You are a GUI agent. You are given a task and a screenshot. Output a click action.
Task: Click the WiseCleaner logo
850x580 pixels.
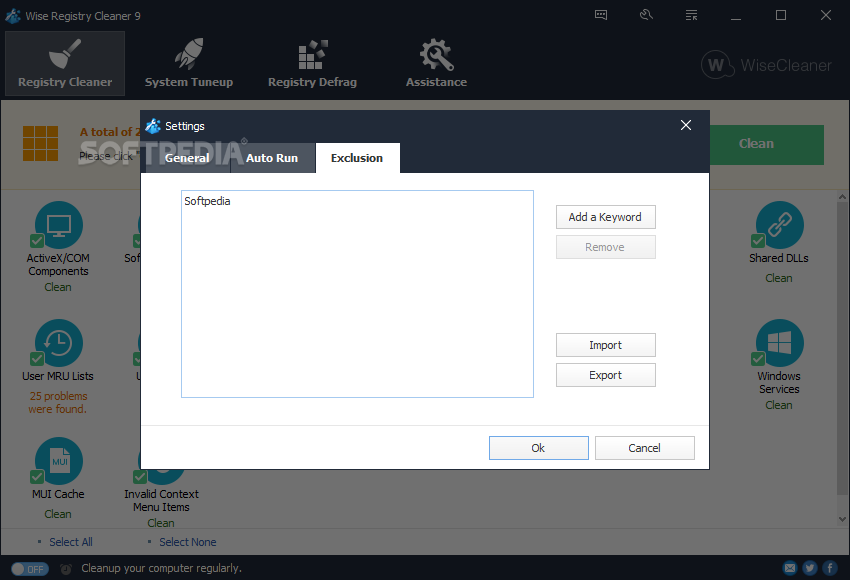766,65
